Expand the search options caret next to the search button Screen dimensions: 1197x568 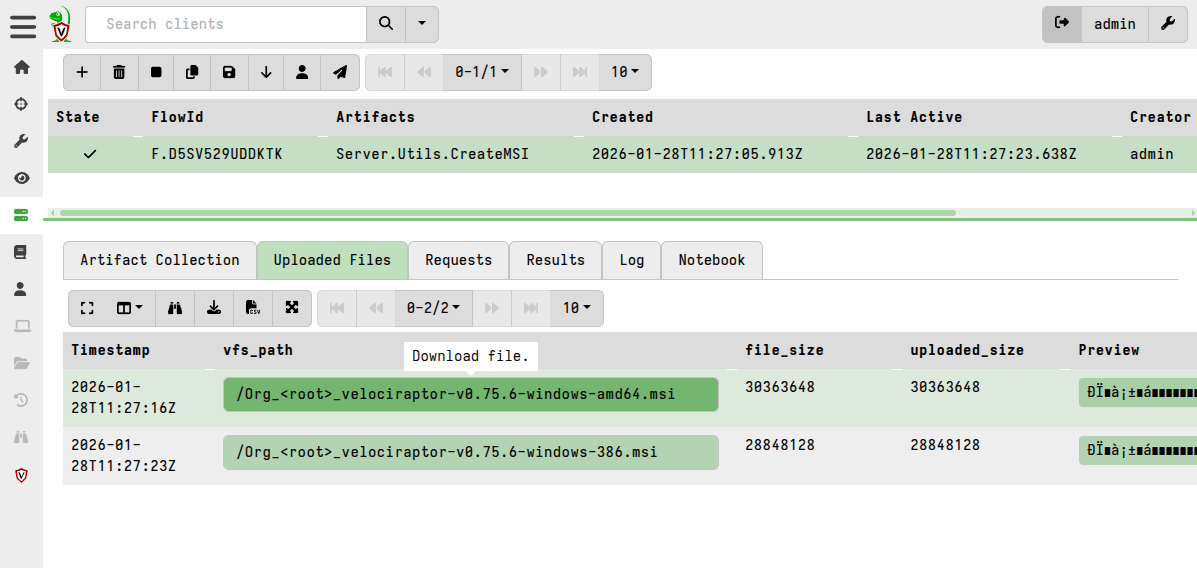point(421,24)
